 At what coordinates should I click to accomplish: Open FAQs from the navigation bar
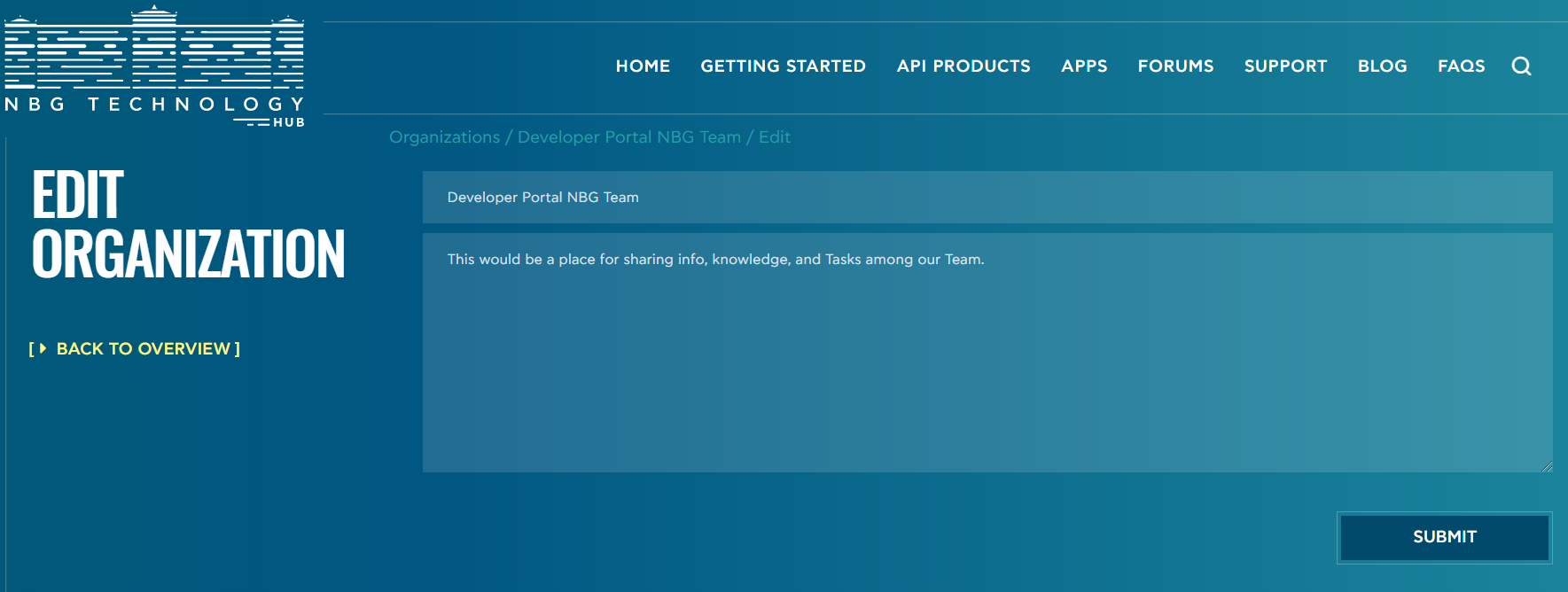1461,66
